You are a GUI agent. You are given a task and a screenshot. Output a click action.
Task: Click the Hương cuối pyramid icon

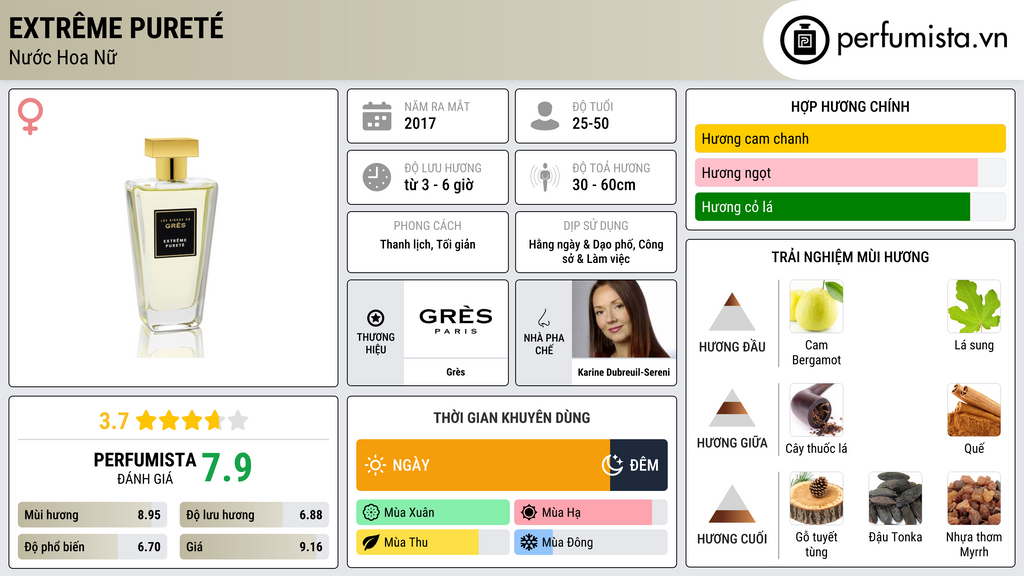pos(732,504)
